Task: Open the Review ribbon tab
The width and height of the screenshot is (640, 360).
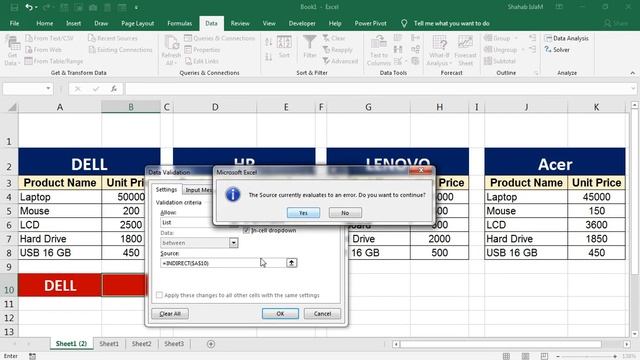Action: [x=240, y=23]
